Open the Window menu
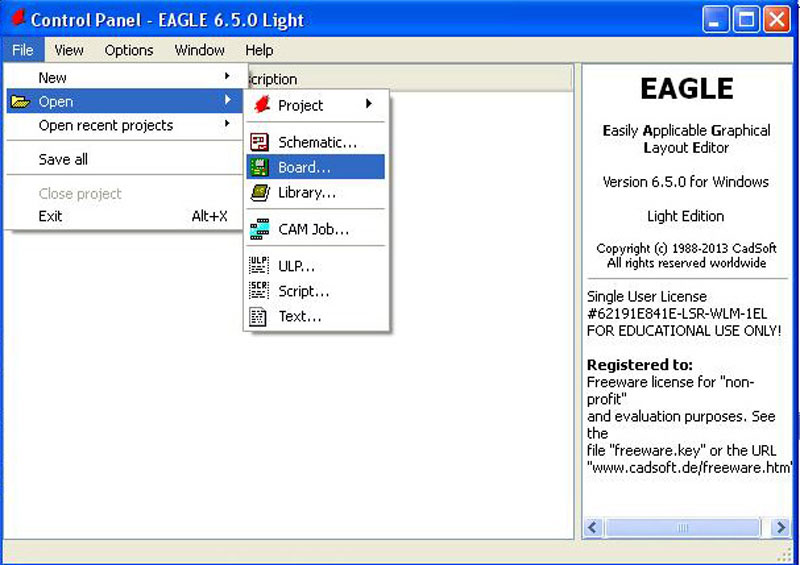Screen dimensions: 800x565 (x=199, y=50)
